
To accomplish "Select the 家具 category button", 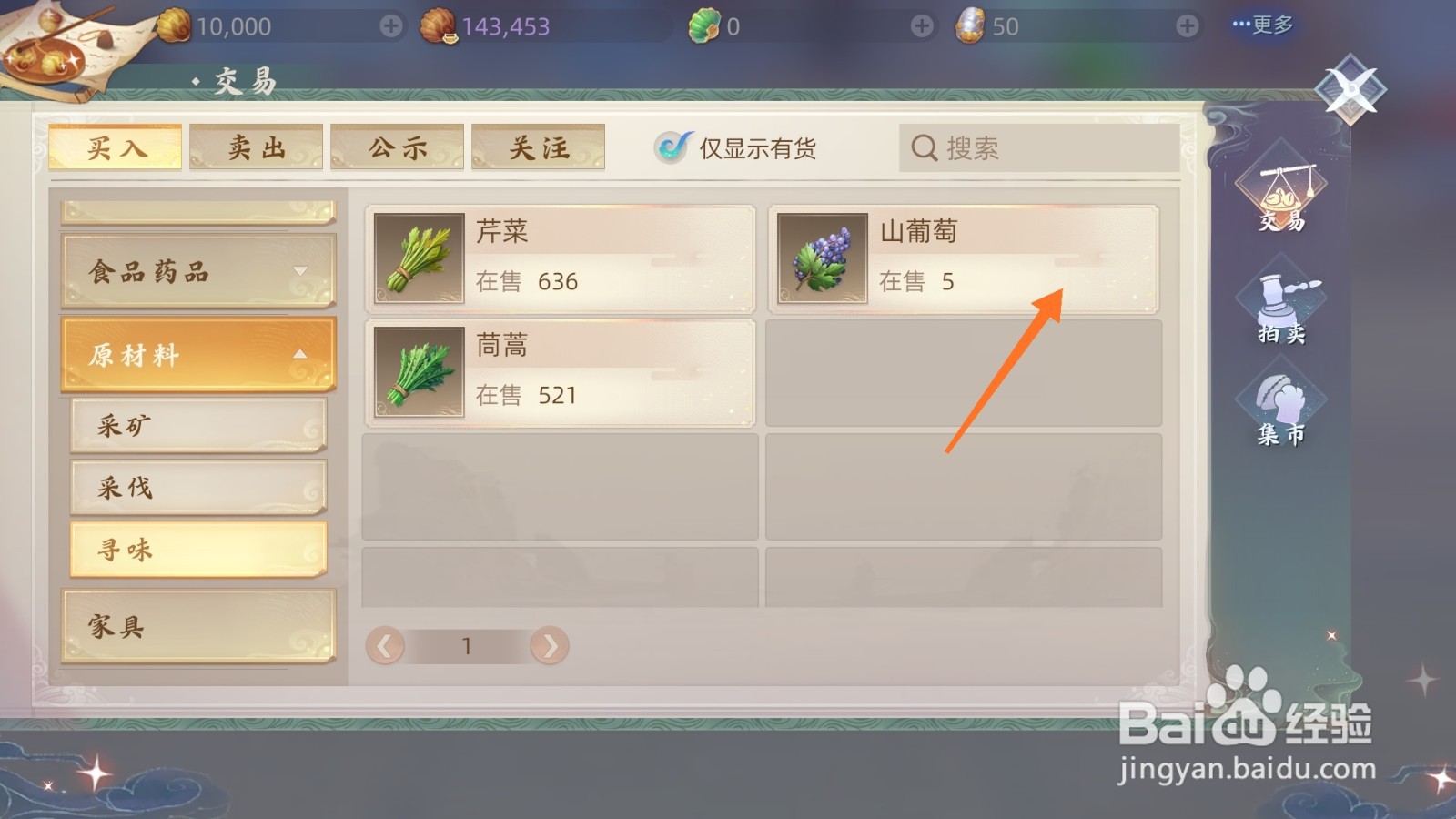I will tap(198, 626).
